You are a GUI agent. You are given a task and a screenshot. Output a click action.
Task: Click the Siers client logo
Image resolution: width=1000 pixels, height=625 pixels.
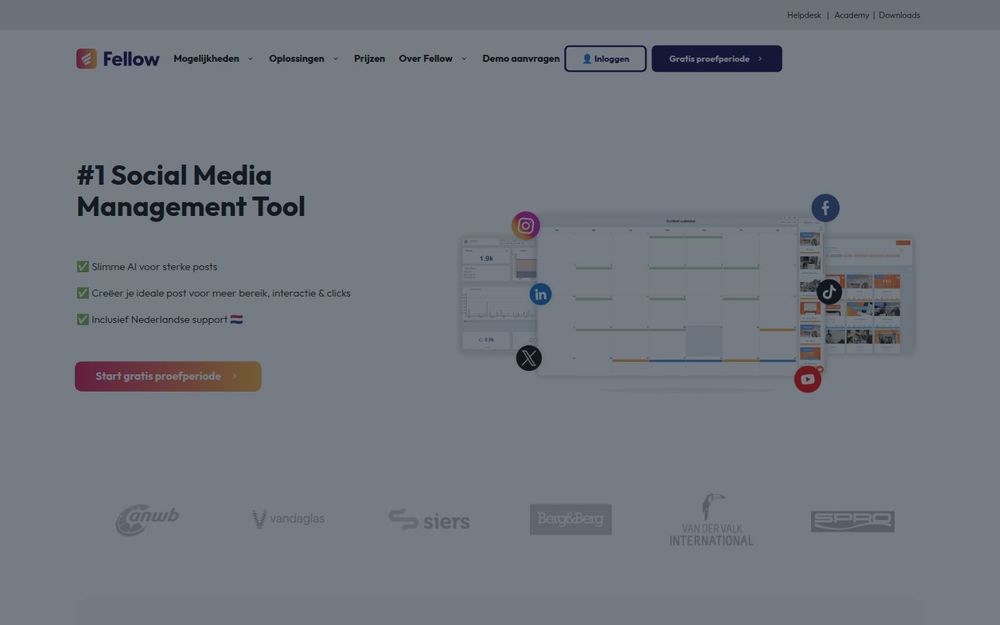tap(429, 520)
